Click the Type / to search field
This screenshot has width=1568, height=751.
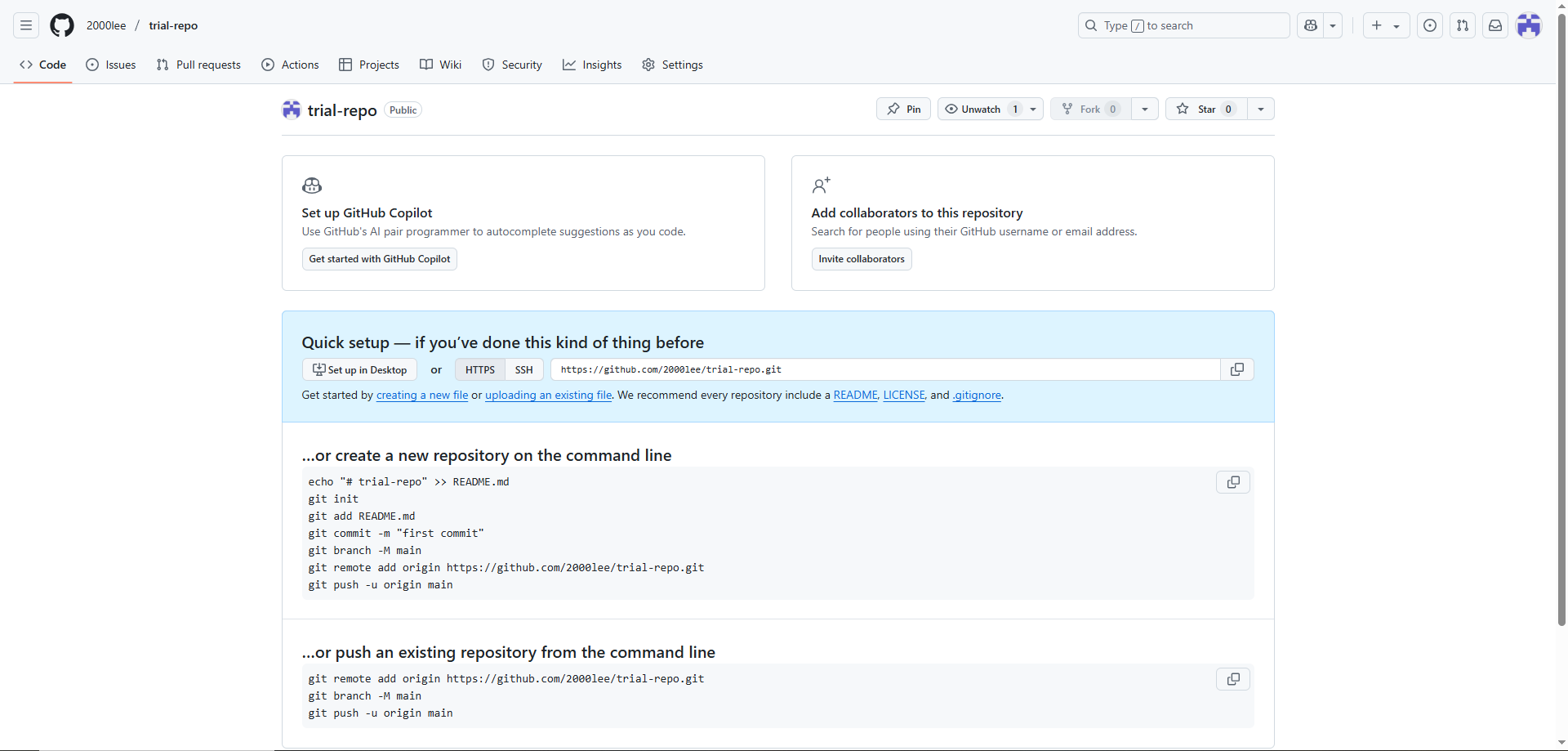coord(1183,25)
